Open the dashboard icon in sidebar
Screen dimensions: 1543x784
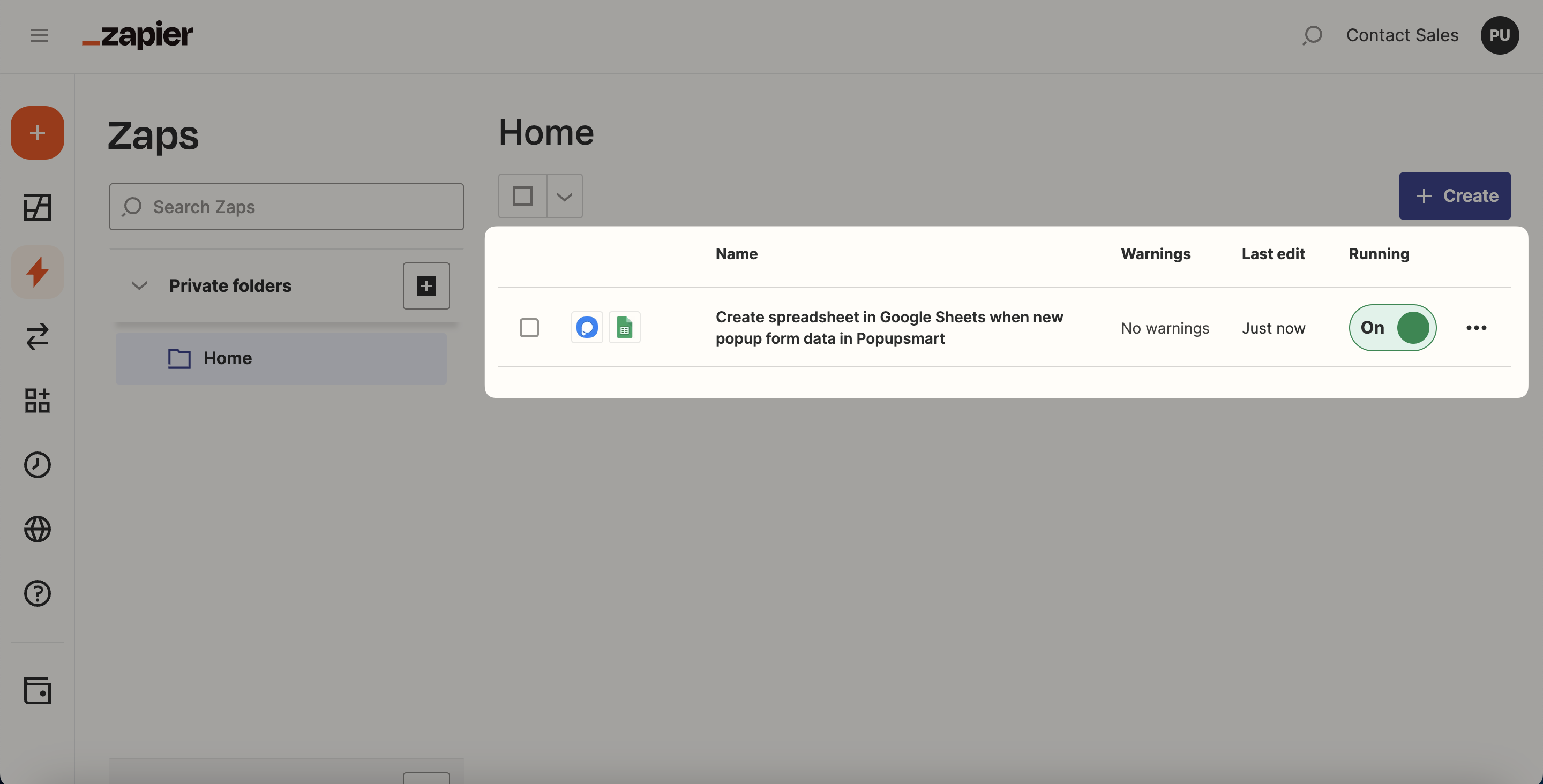(37, 208)
